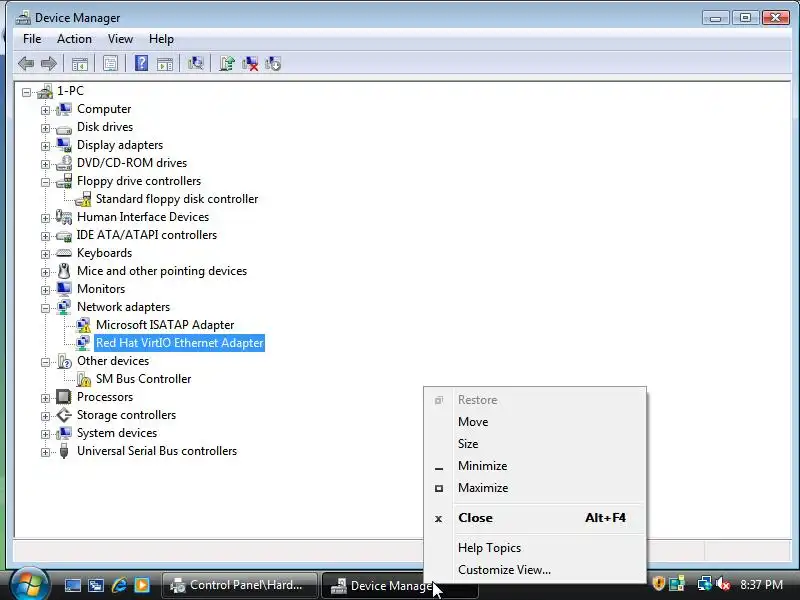Collapse the Network adapters category
Screen dimensions: 800x600
click(x=45, y=308)
